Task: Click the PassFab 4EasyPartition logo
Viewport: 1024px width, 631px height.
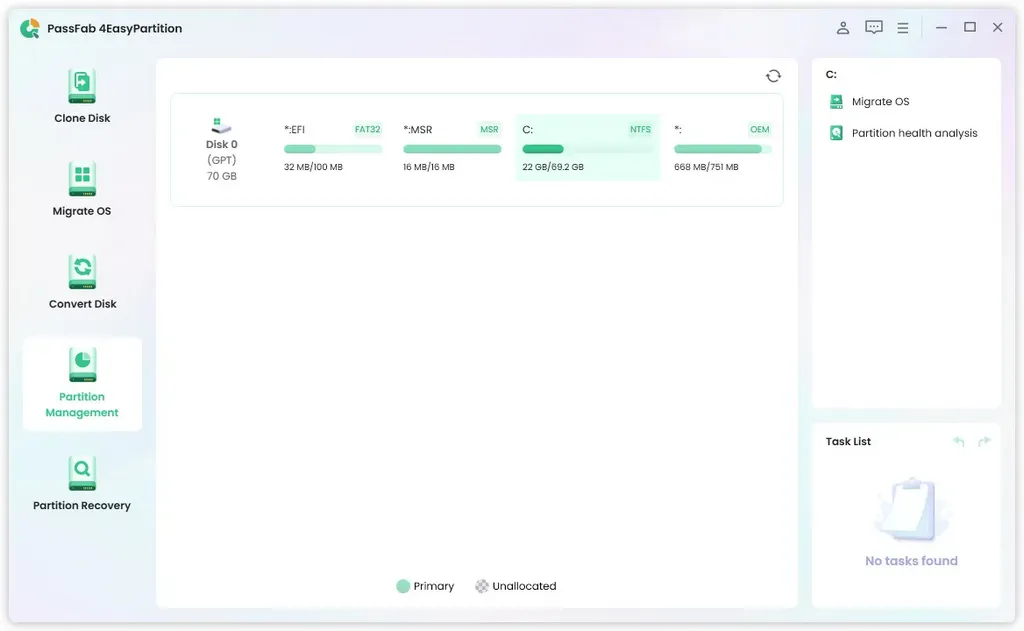Action: pos(29,28)
